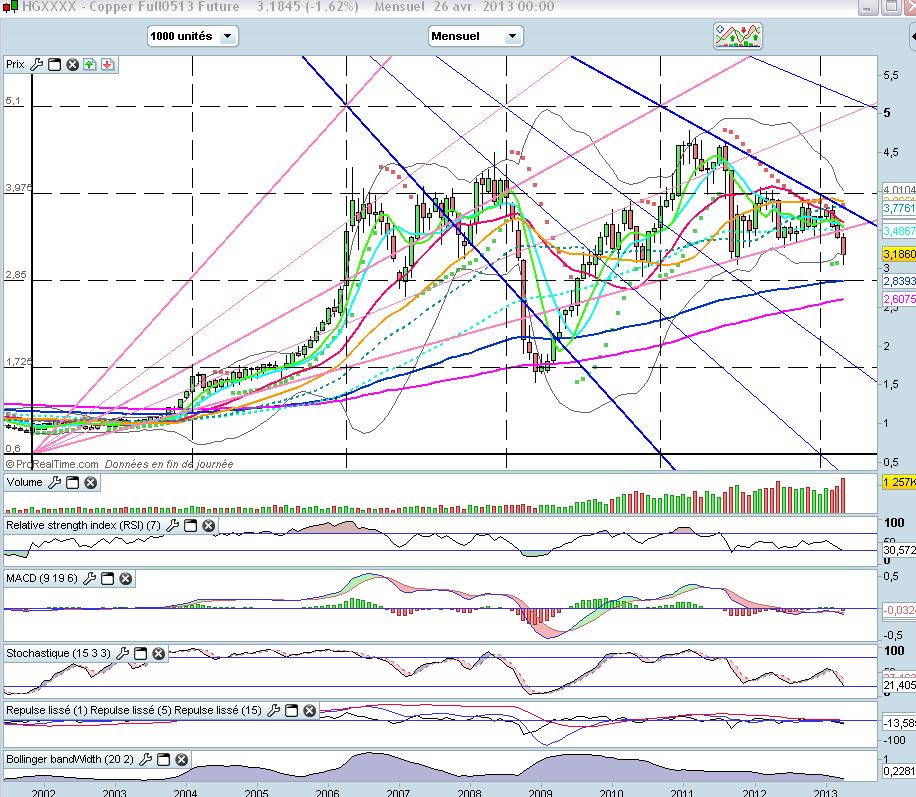916x797 pixels.
Task: Close the Repulse lissé panel
Action: coord(310,711)
